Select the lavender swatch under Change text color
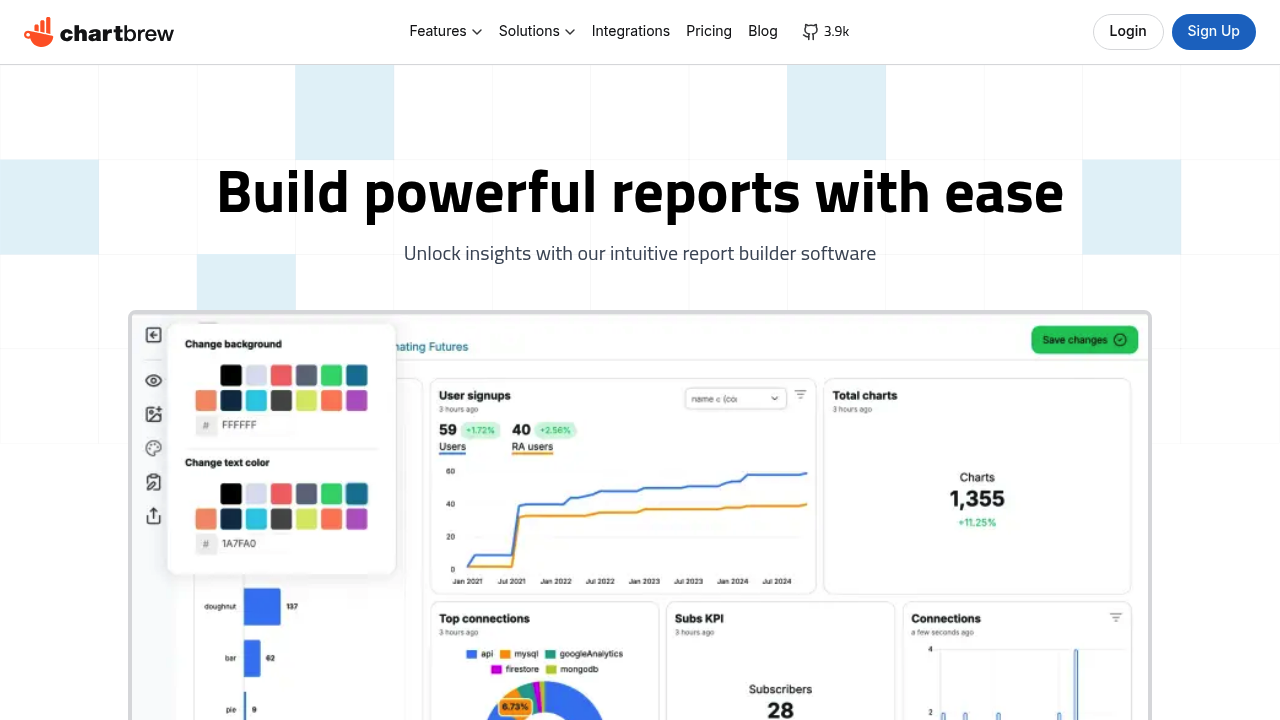The image size is (1280, 720). click(256, 494)
